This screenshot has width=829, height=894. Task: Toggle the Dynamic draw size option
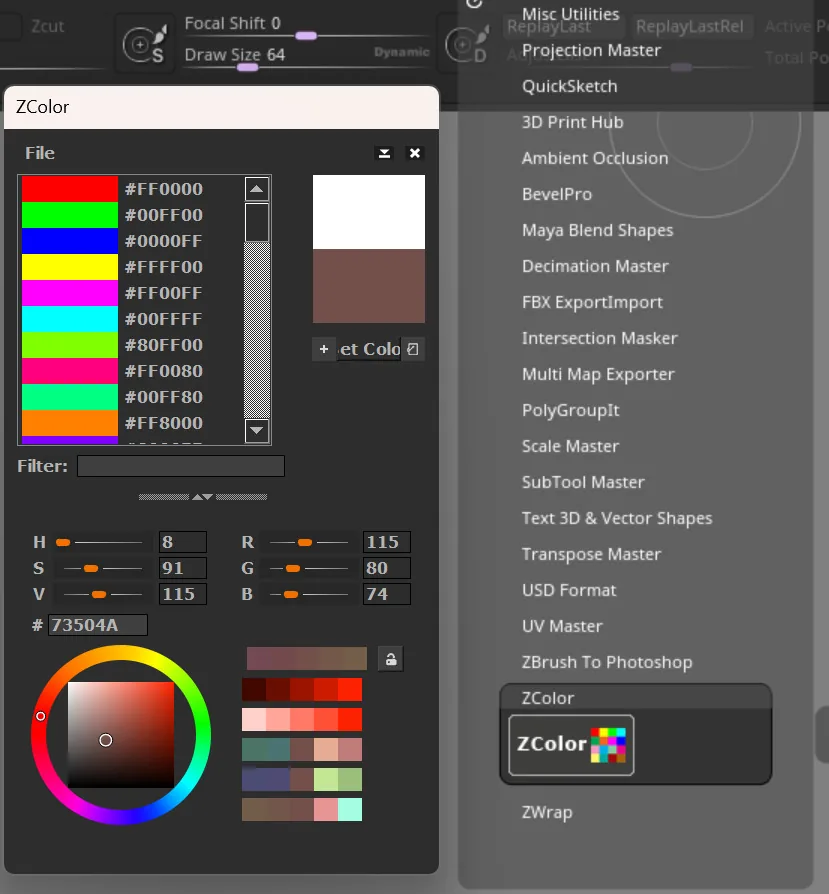(x=401, y=52)
